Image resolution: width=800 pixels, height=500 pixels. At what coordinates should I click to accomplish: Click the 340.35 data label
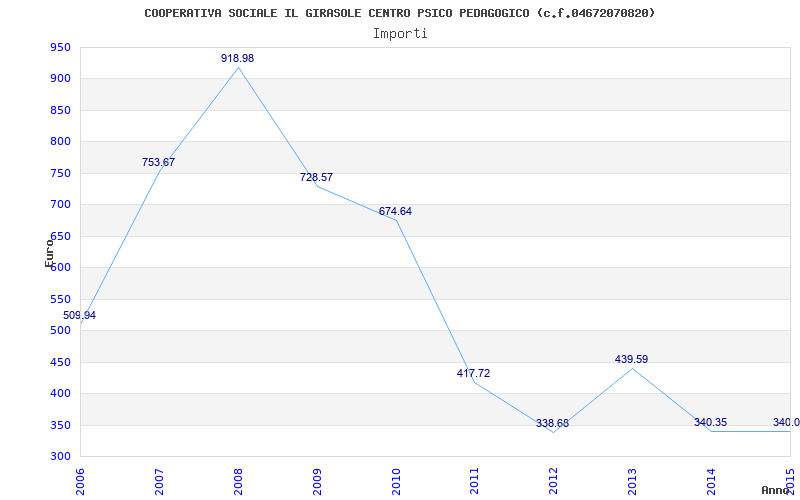(711, 422)
